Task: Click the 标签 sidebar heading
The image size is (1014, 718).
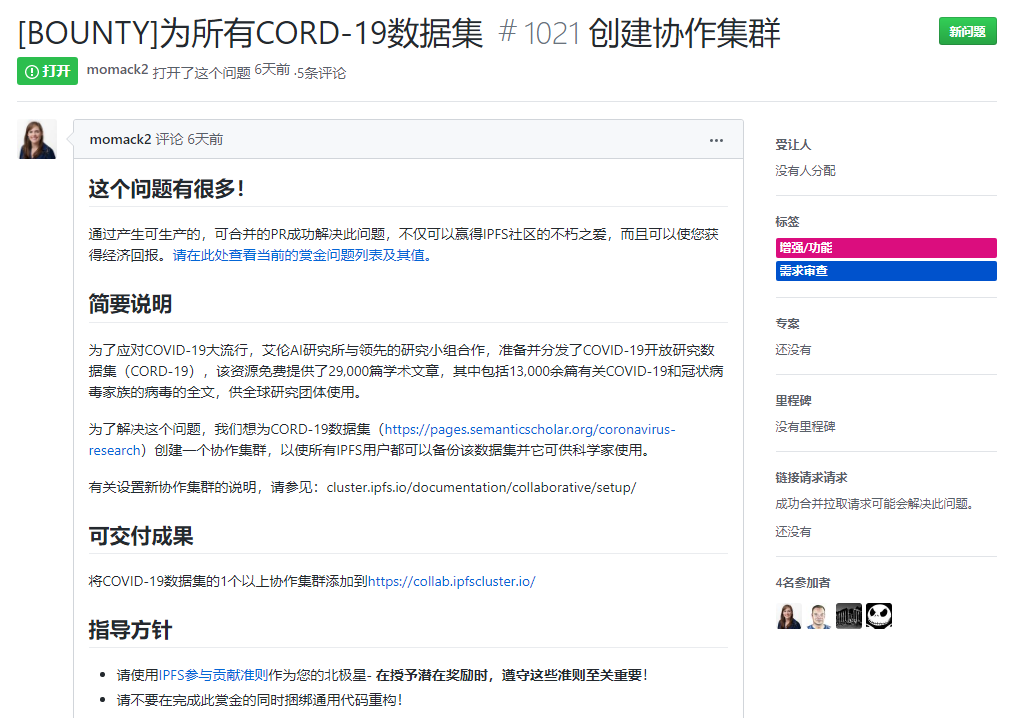Action: point(787,222)
